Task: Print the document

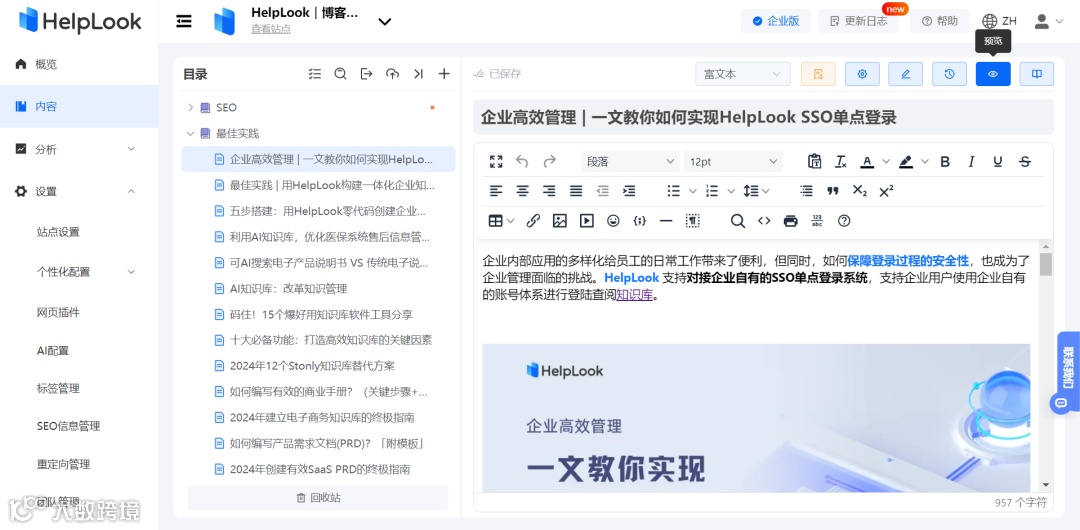Action: pyautogui.click(x=791, y=221)
